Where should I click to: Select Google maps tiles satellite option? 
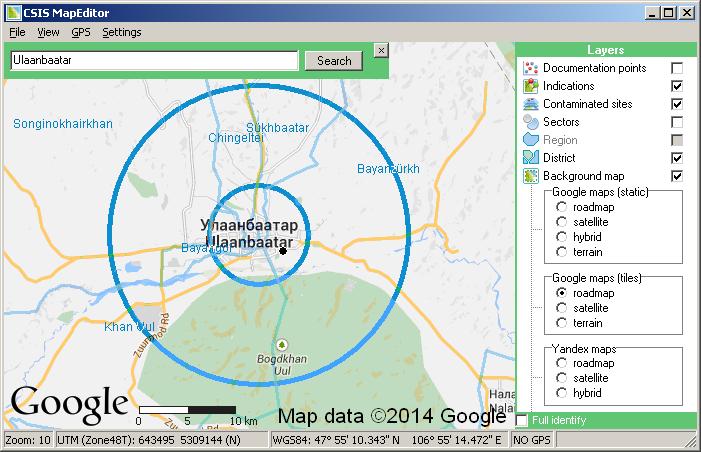[x=561, y=308]
